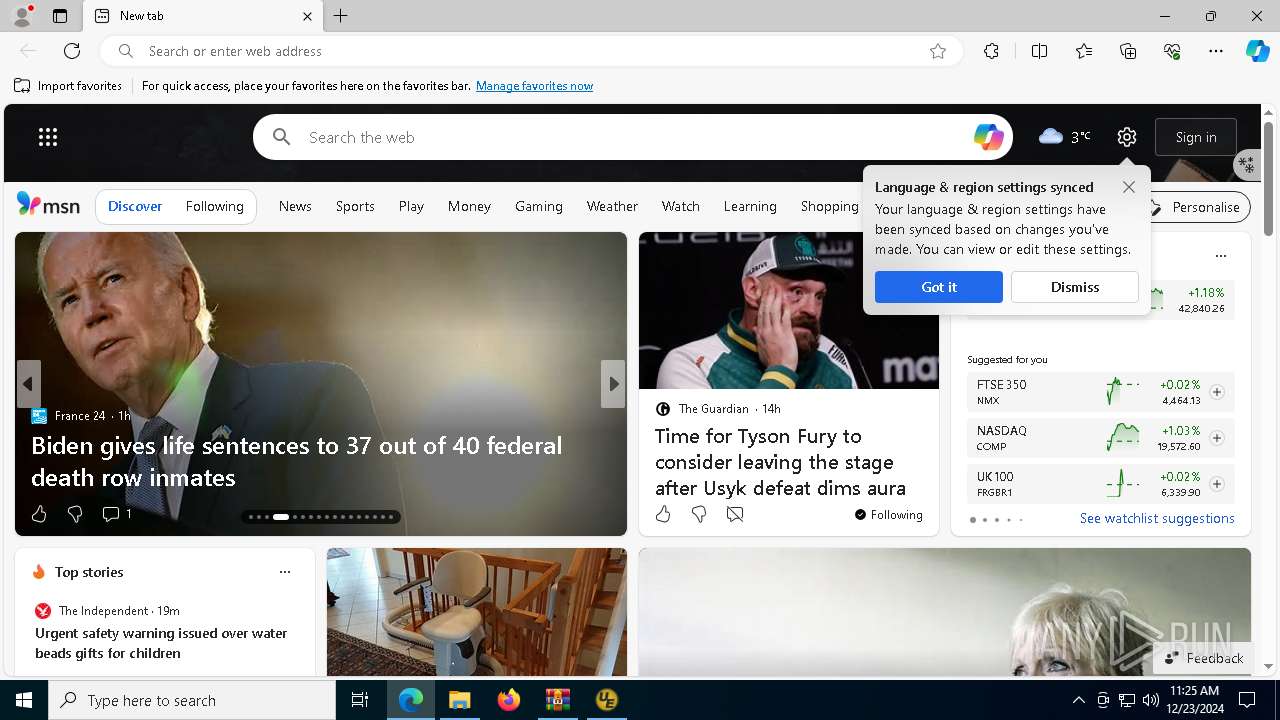Image resolution: width=1280 pixels, height=720 pixels.
Task: Open comments icon on Tyson Fury article
Action: pyautogui.click(x=735, y=514)
